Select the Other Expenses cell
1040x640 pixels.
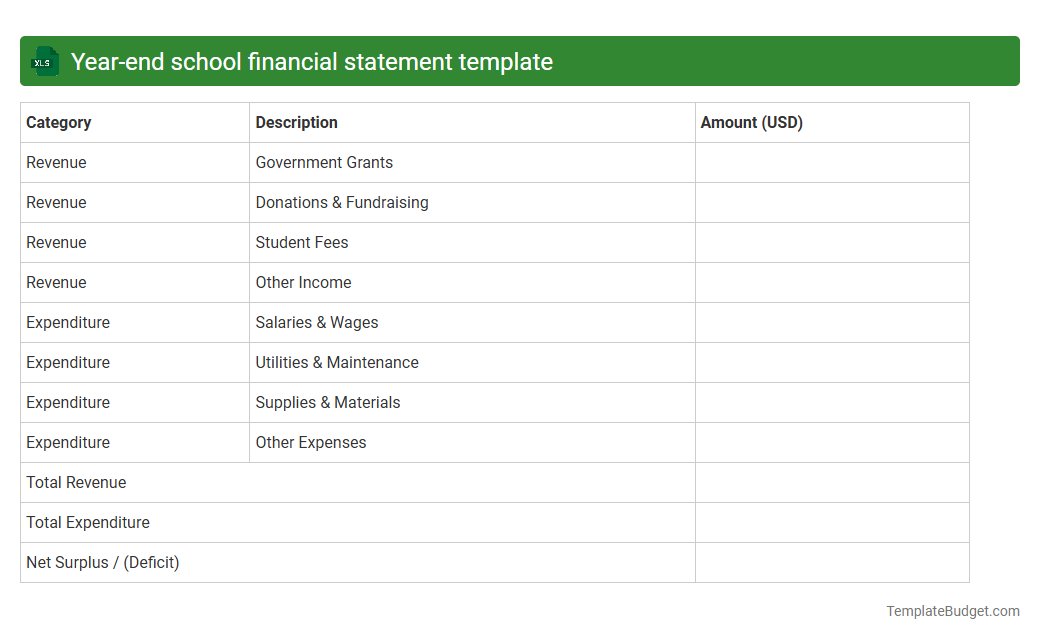(310, 442)
